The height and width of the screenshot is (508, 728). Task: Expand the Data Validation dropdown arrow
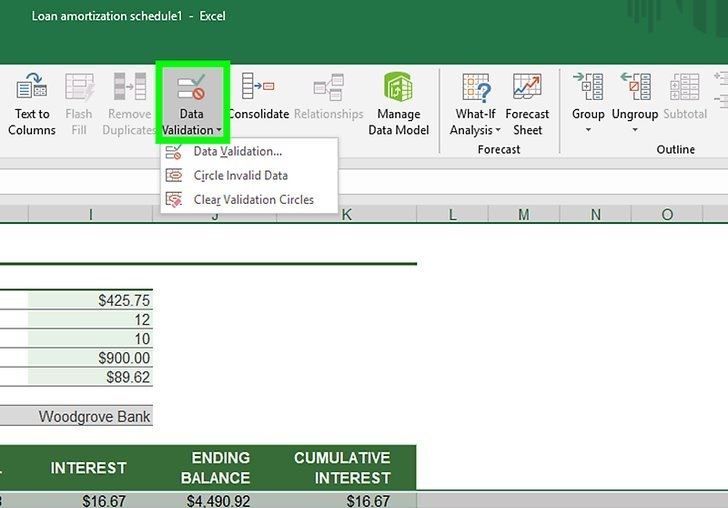pos(218,131)
